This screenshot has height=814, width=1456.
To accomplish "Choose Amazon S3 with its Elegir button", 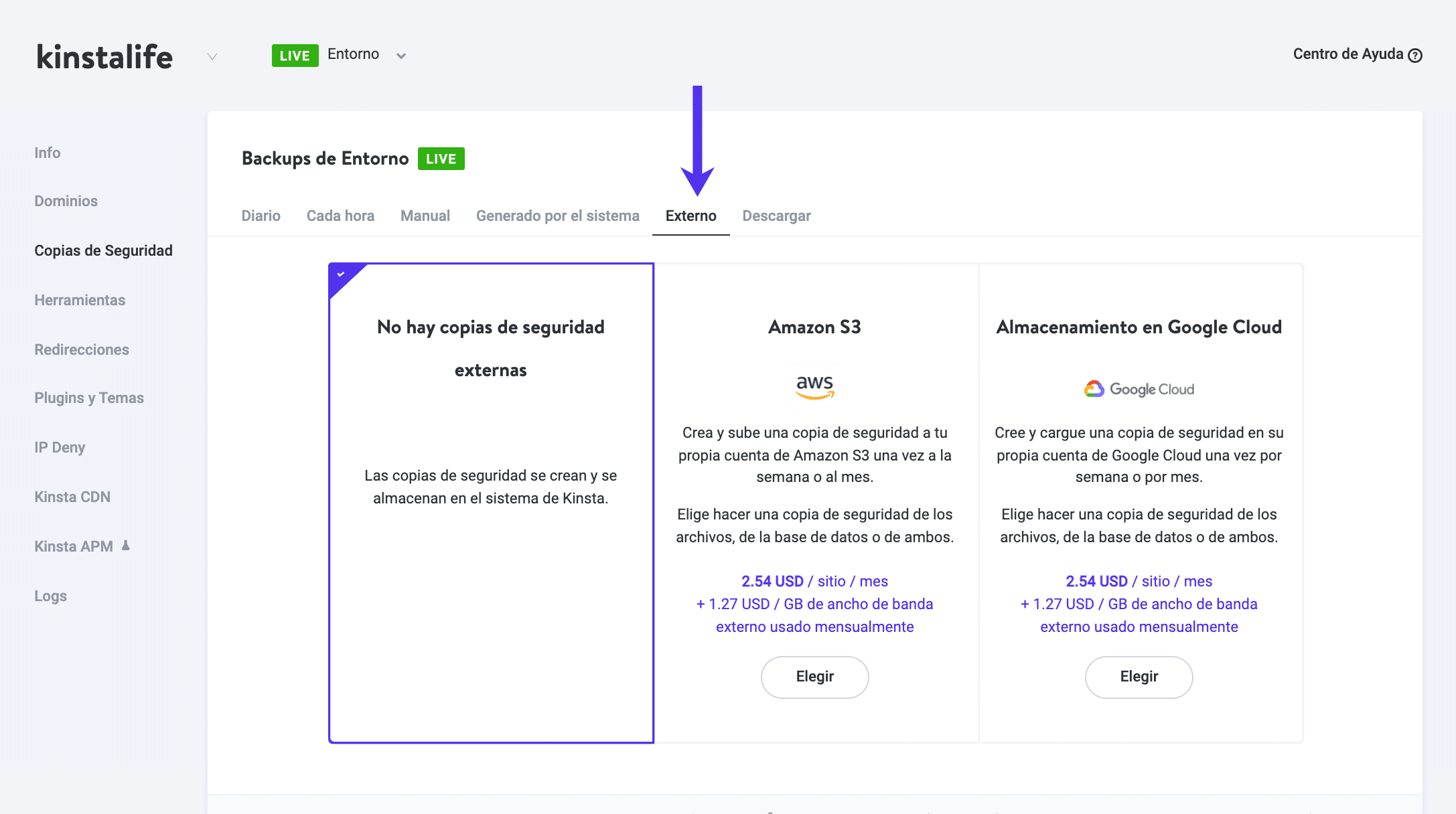I will [x=814, y=677].
